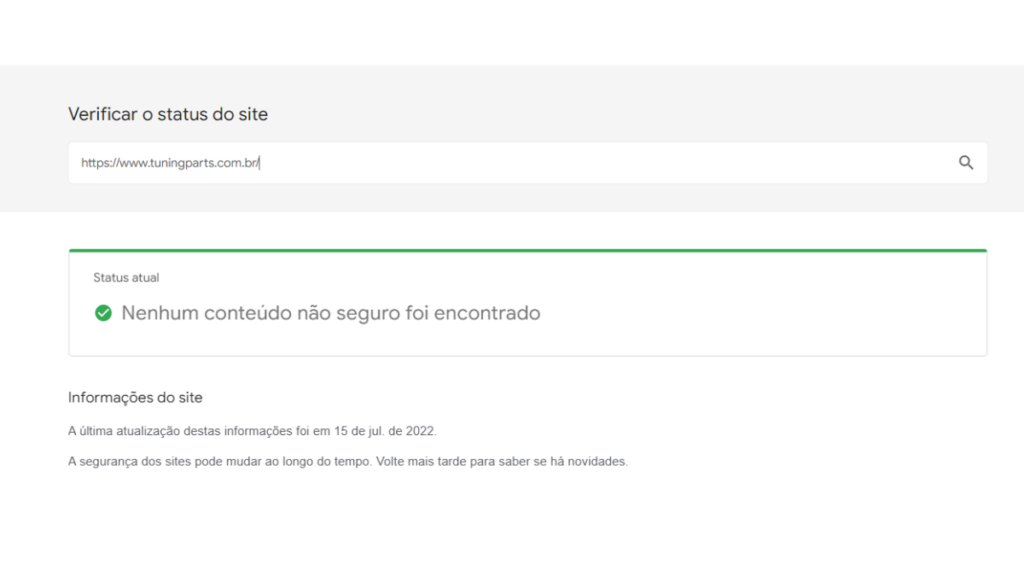Click the green bar above the status card
The width and height of the screenshot is (1024, 576).
[x=526, y=248]
